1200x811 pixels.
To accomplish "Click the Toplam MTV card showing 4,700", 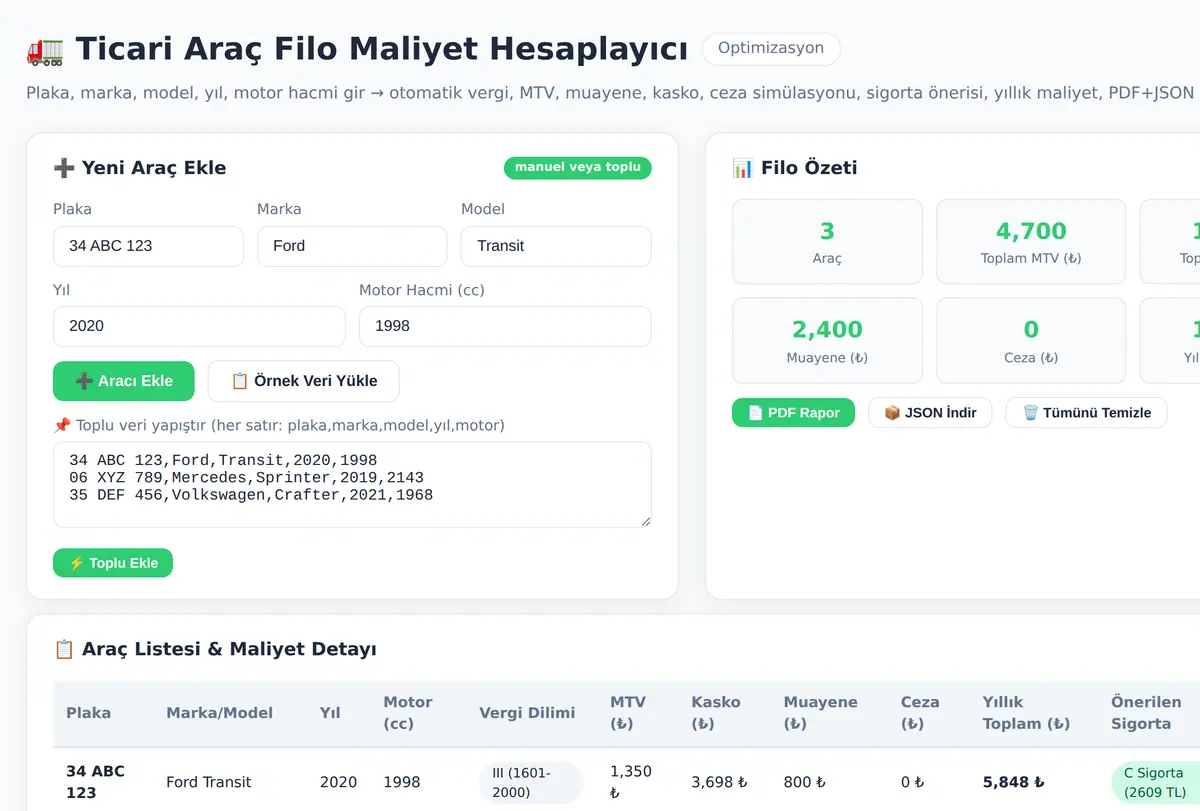I will pyautogui.click(x=1031, y=242).
